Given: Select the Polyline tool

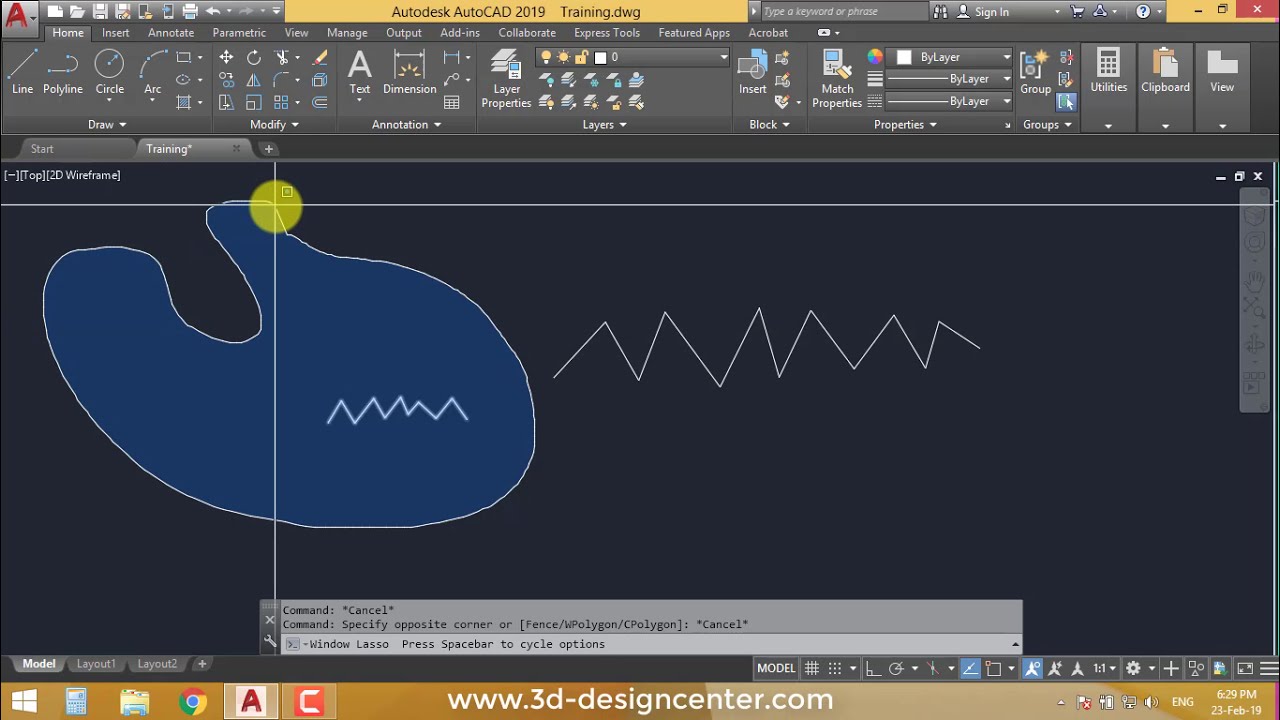Looking at the screenshot, I should coord(62,72).
